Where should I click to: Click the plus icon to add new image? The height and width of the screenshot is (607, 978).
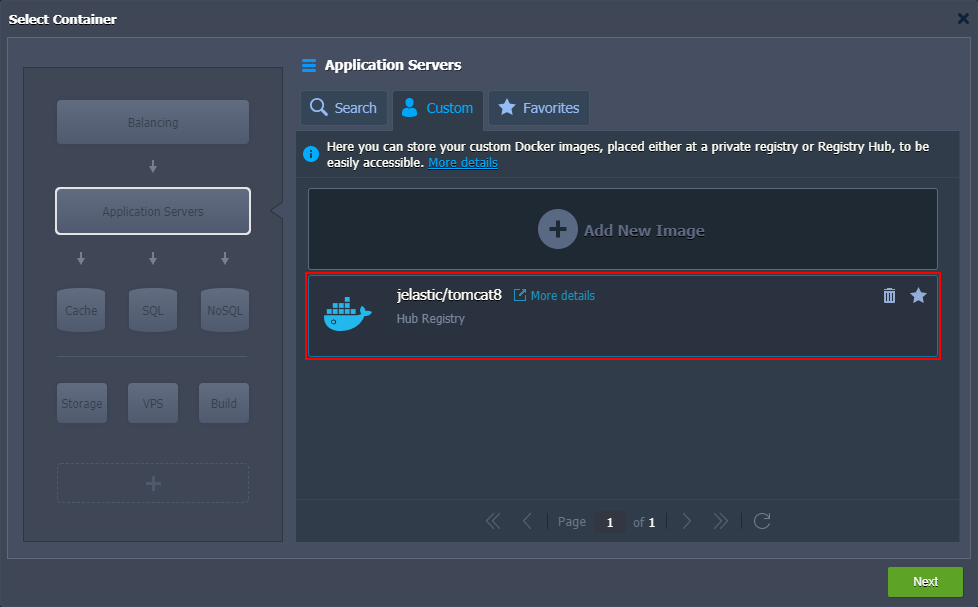coord(558,229)
